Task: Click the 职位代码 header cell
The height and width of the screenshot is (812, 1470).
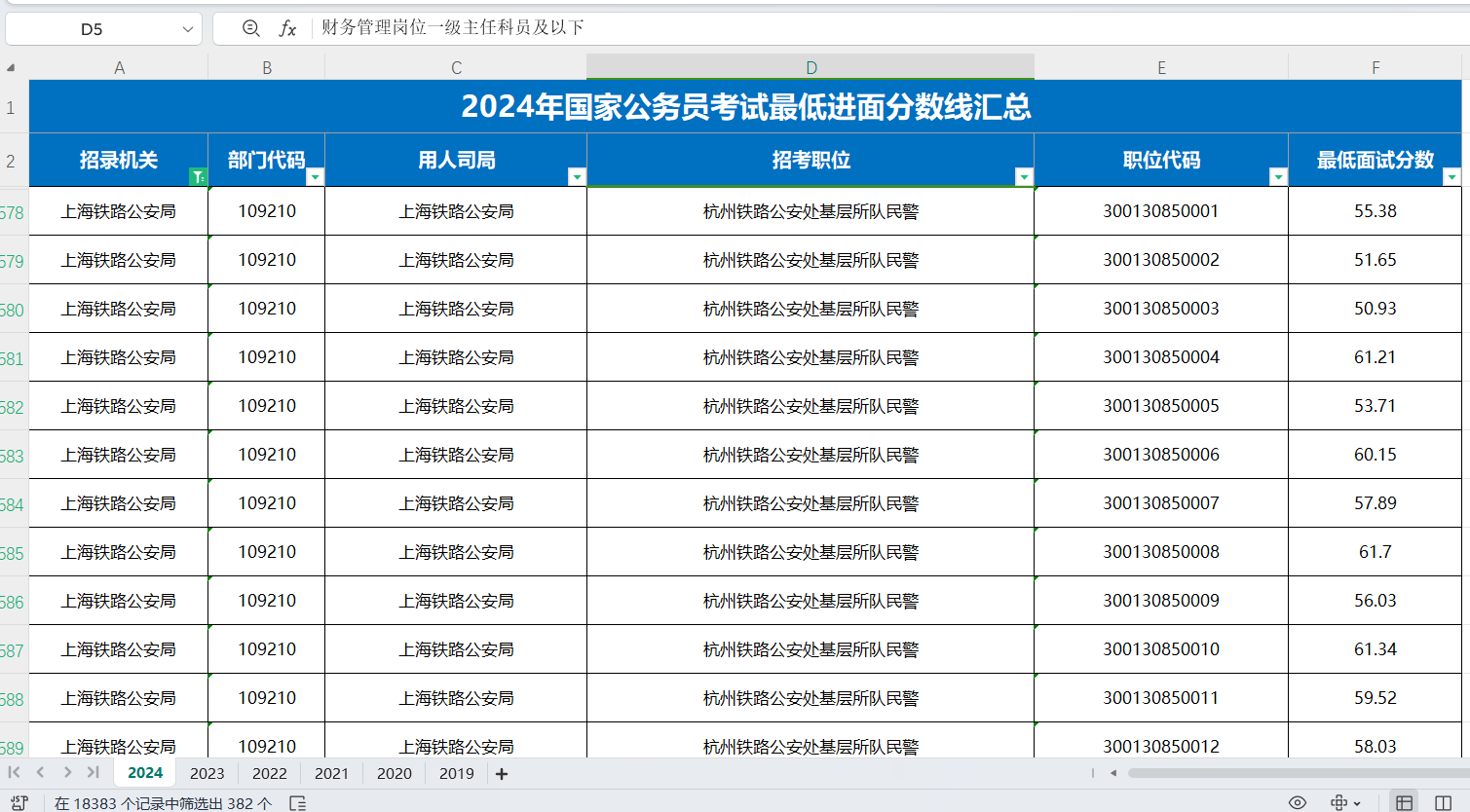Action: [1161, 160]
